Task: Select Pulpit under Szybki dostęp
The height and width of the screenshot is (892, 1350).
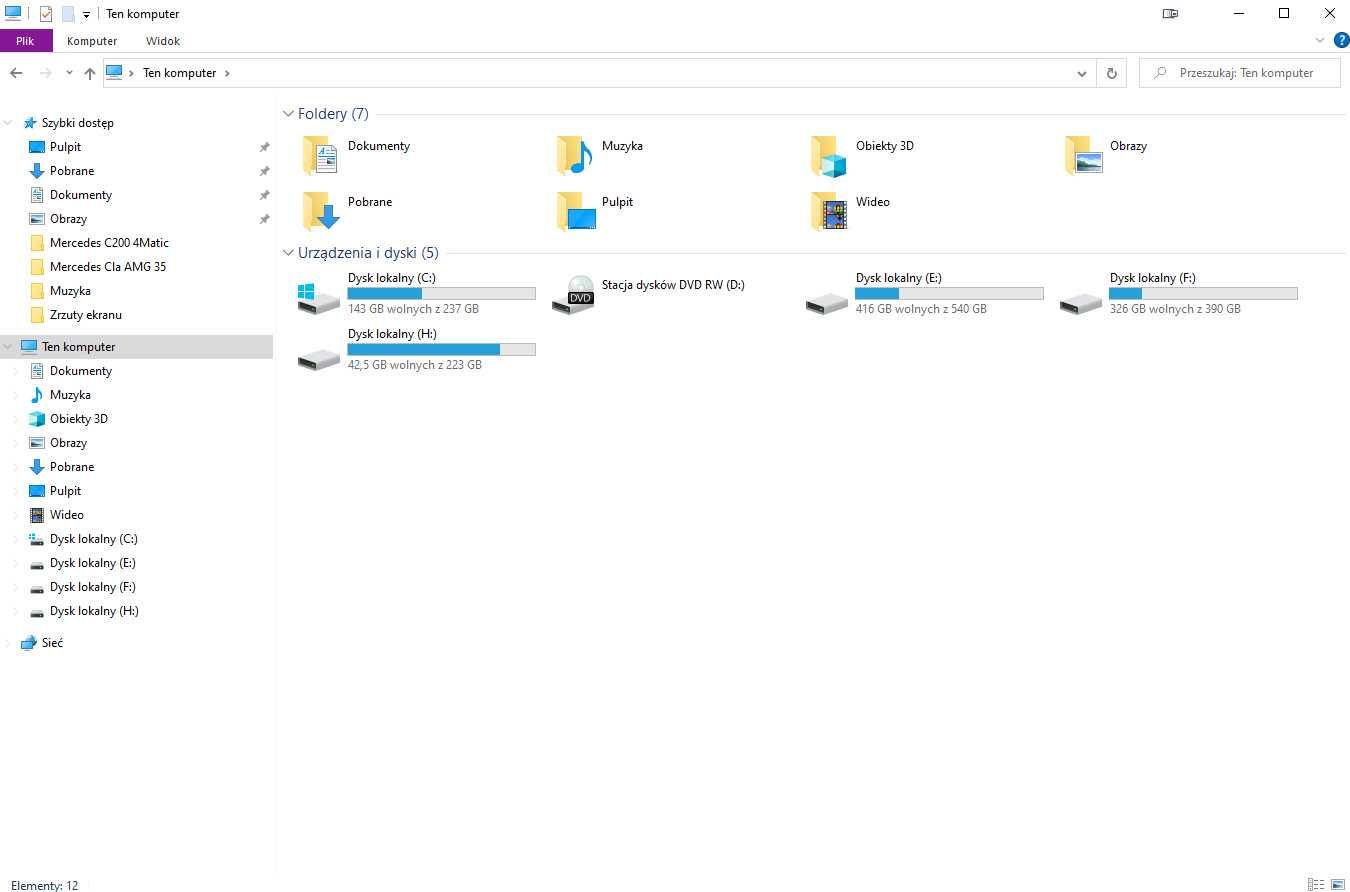Action: 66,147
